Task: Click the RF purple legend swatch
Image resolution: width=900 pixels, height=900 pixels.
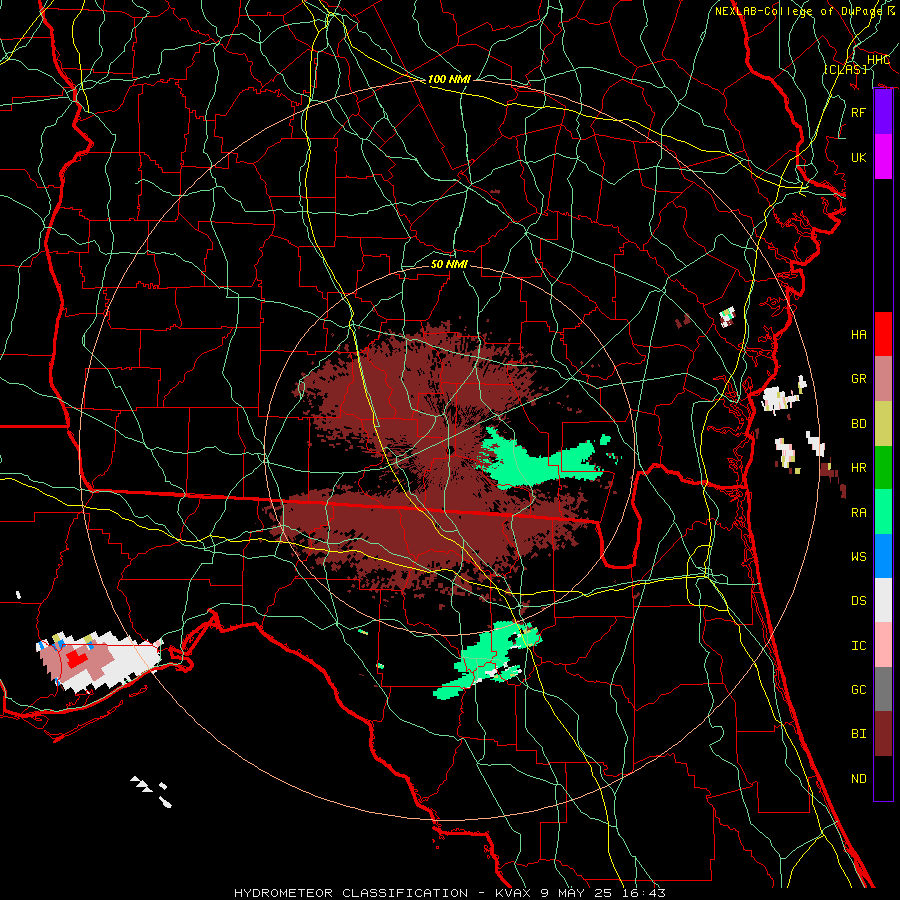Action: [x=883, y=112]
